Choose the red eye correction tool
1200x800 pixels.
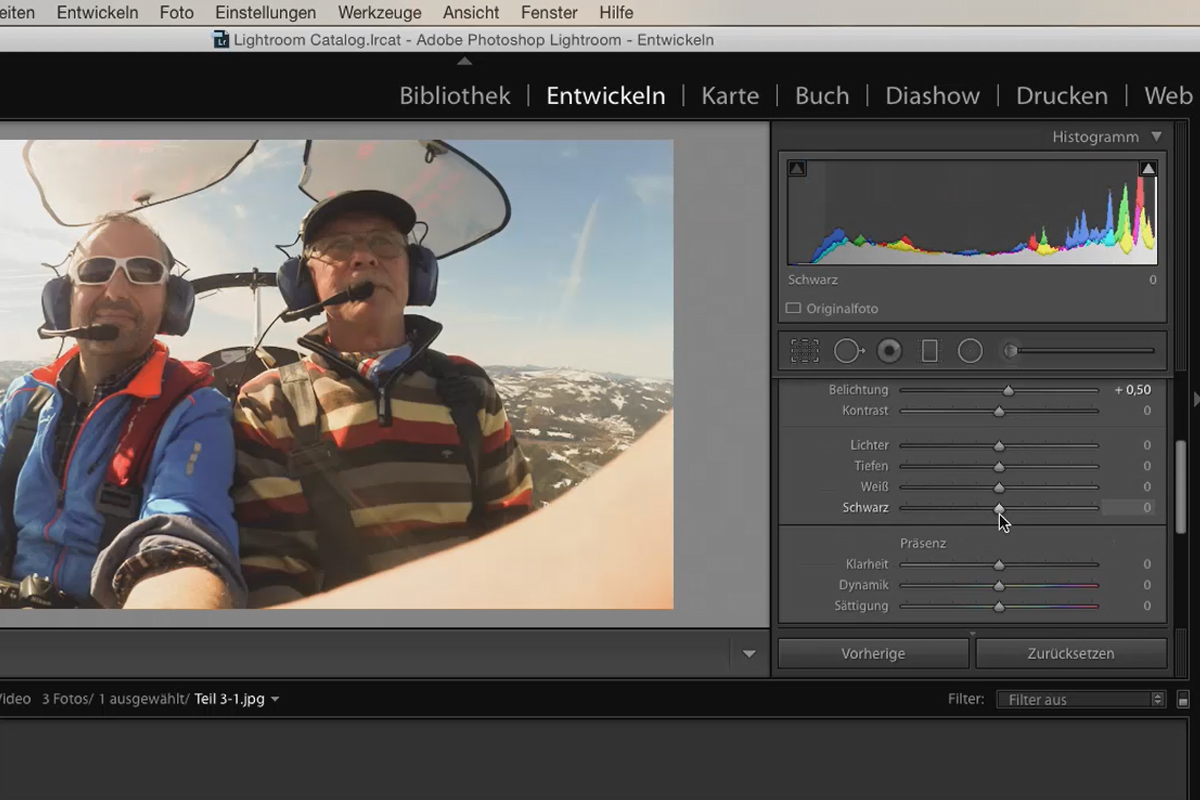[x=889, y=351]
